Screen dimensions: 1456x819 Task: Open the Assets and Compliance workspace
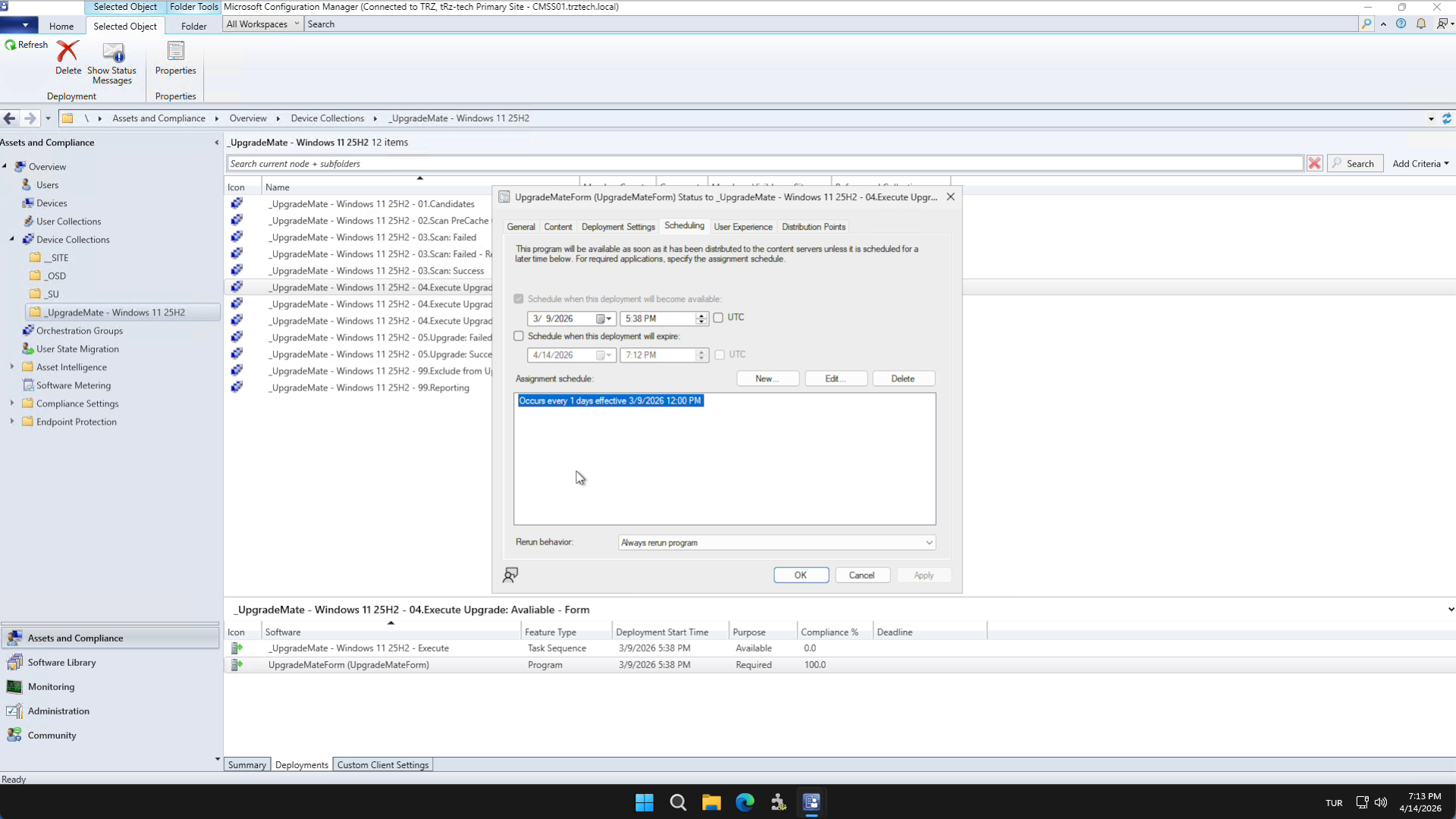(111, 639)
